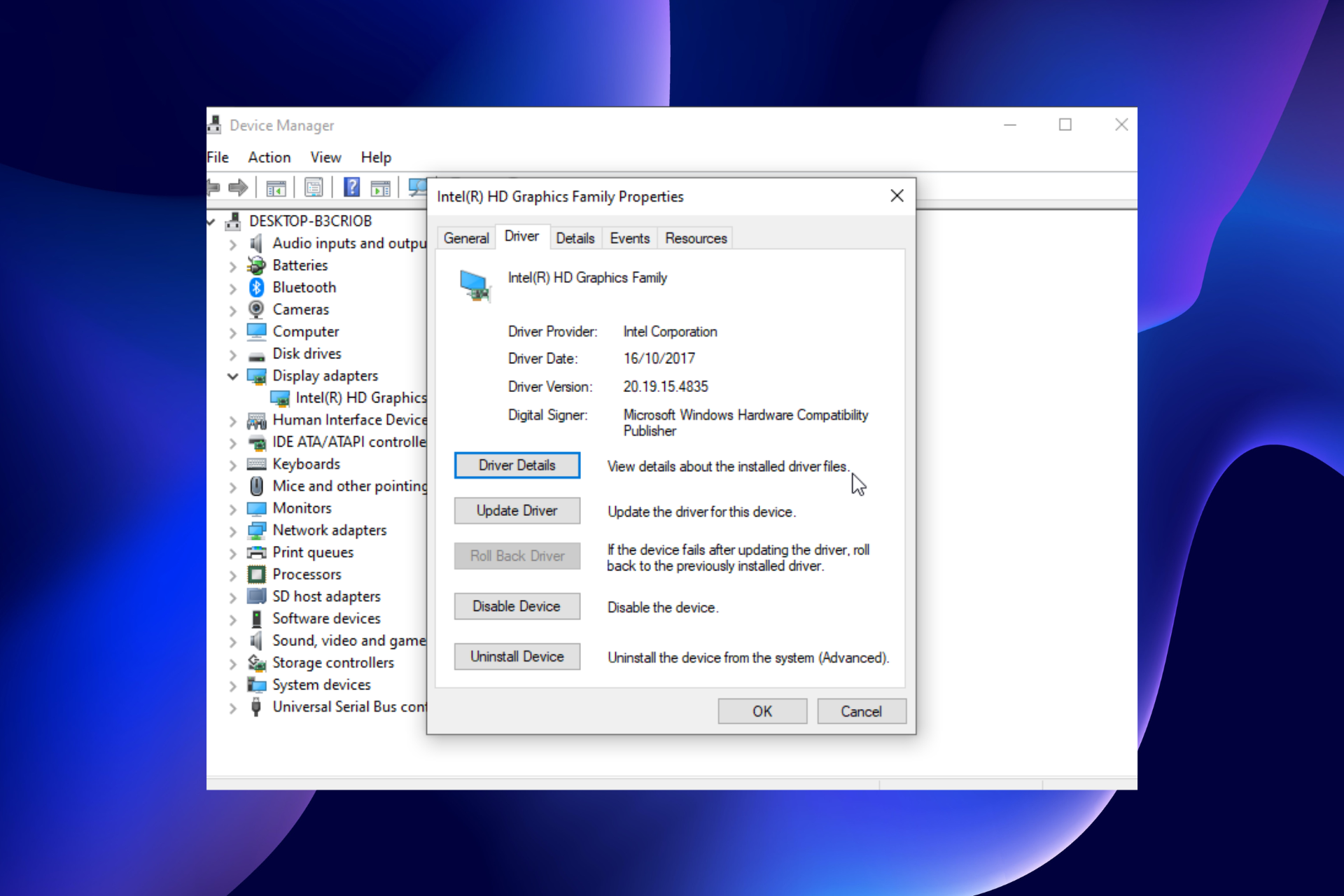Screen dimensions: 1344x896
Task: Click Intel HD Graphics adapter tree icon
Action: coord(280,398)
